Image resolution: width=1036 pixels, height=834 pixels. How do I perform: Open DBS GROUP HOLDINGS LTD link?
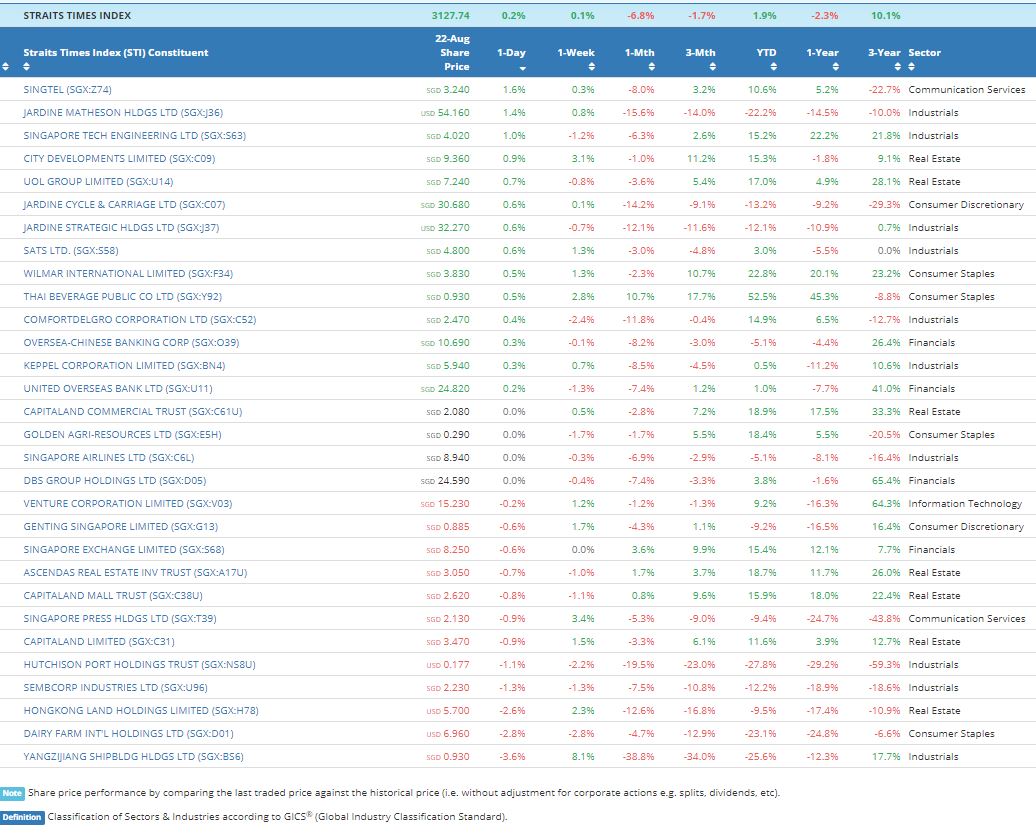coord(114,480)
